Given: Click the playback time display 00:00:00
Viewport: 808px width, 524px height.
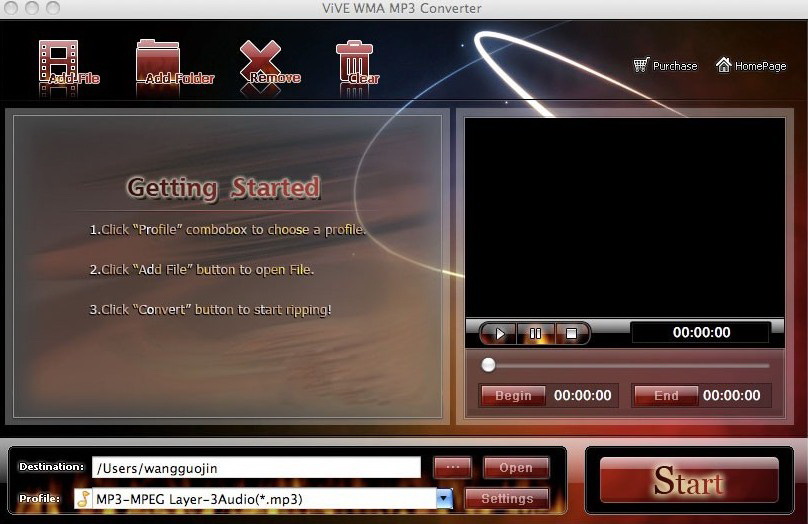Looking at the screenshot, I should point(701,332).
